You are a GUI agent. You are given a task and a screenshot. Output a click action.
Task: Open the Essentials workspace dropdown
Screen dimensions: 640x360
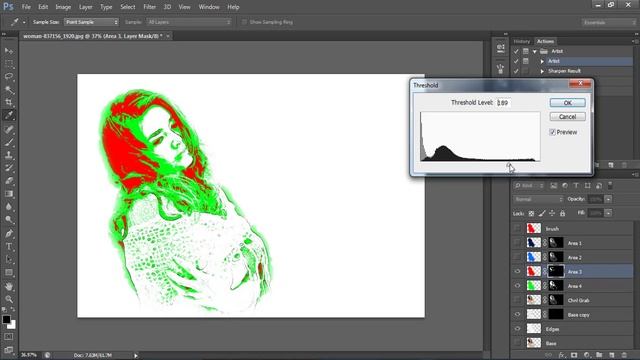(609, 22)
